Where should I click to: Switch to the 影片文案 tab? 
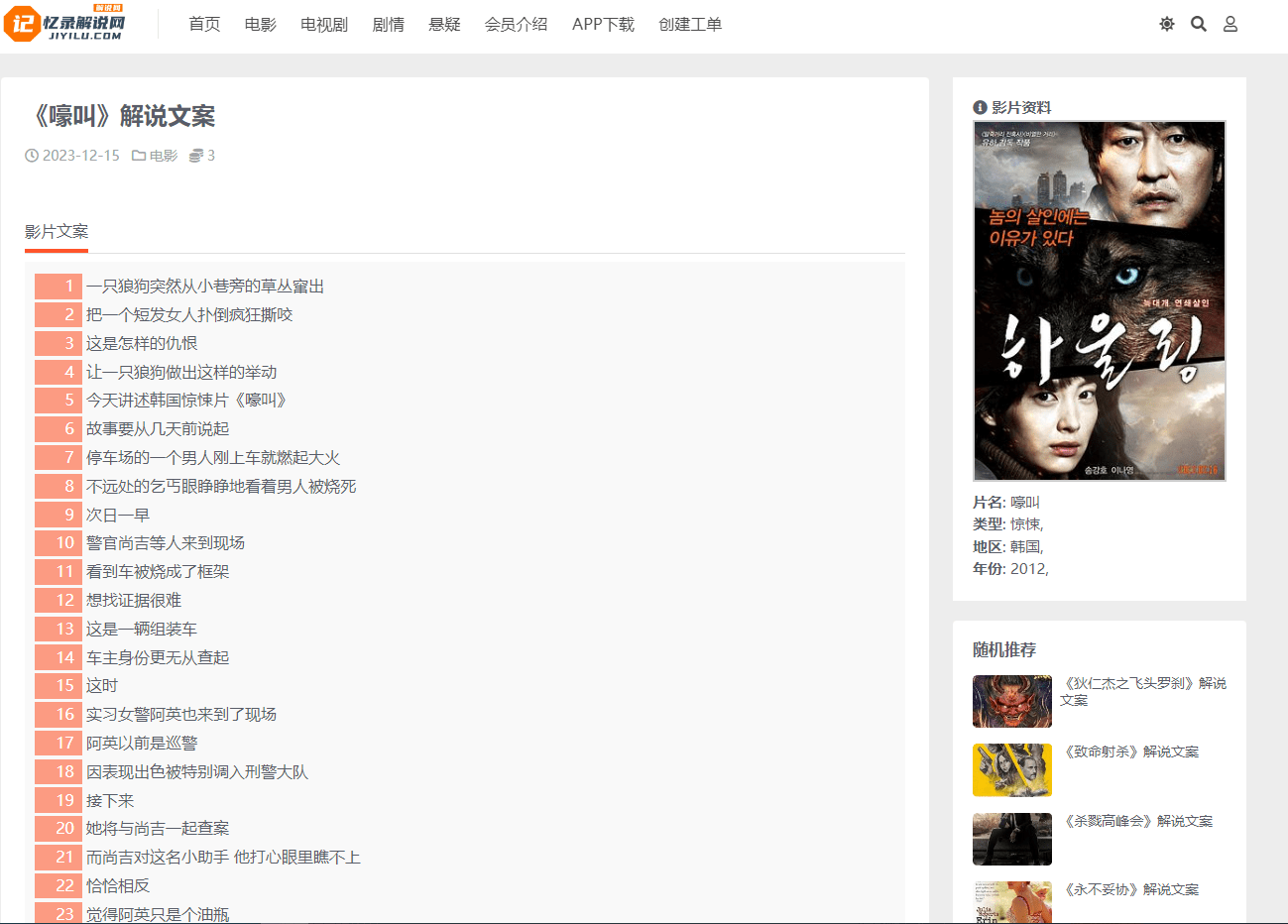coord(57,232)
